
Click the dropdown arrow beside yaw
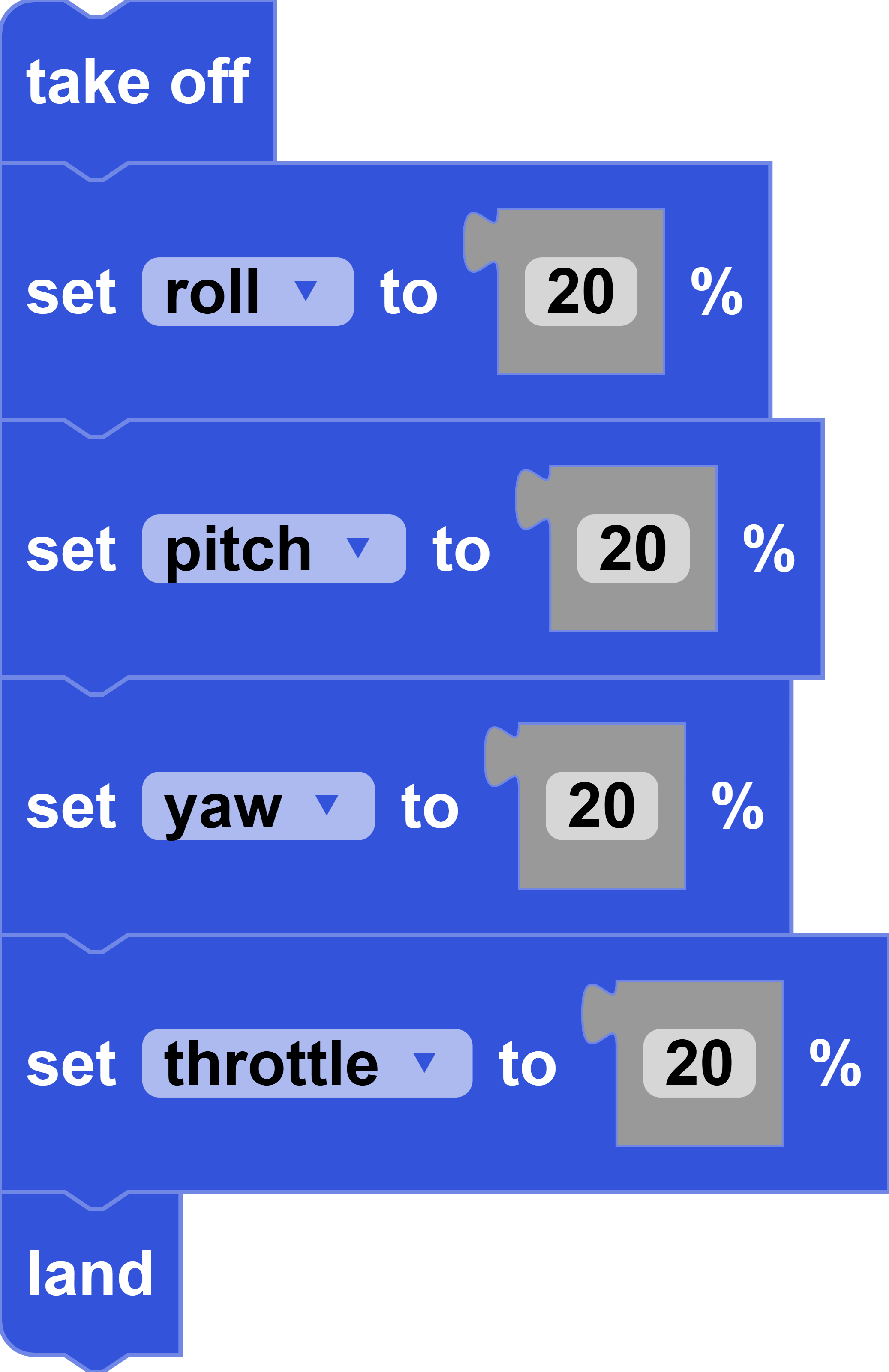[x=327, y=805]
